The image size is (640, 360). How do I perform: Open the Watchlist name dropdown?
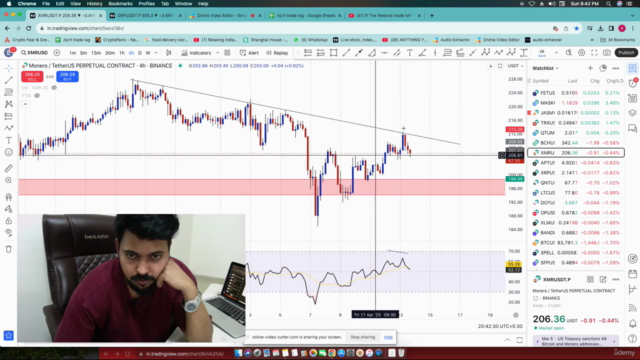point(545,68)
